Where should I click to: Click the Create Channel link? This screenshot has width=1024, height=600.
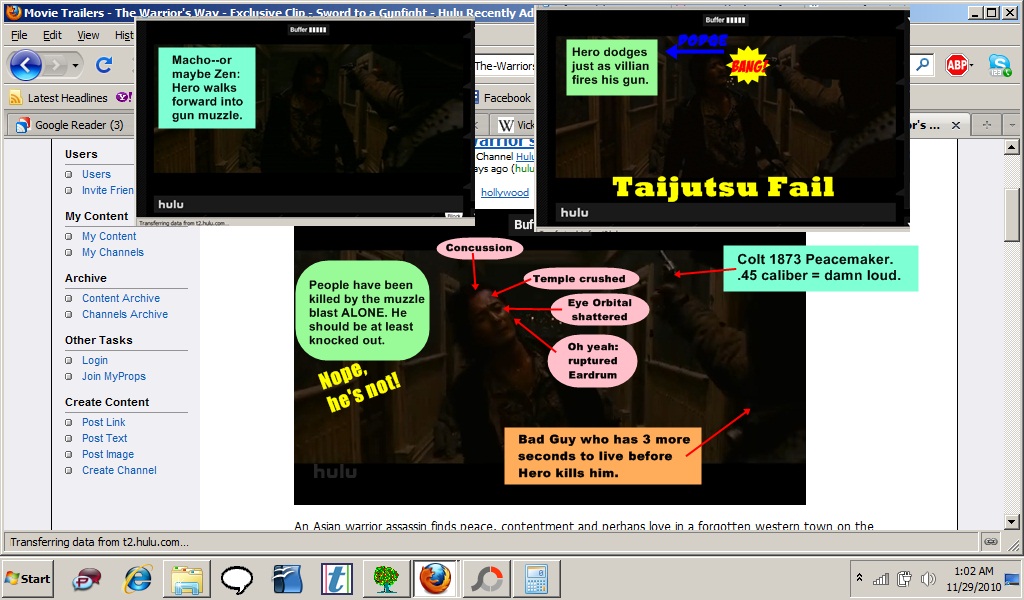[x=120, y=470]
